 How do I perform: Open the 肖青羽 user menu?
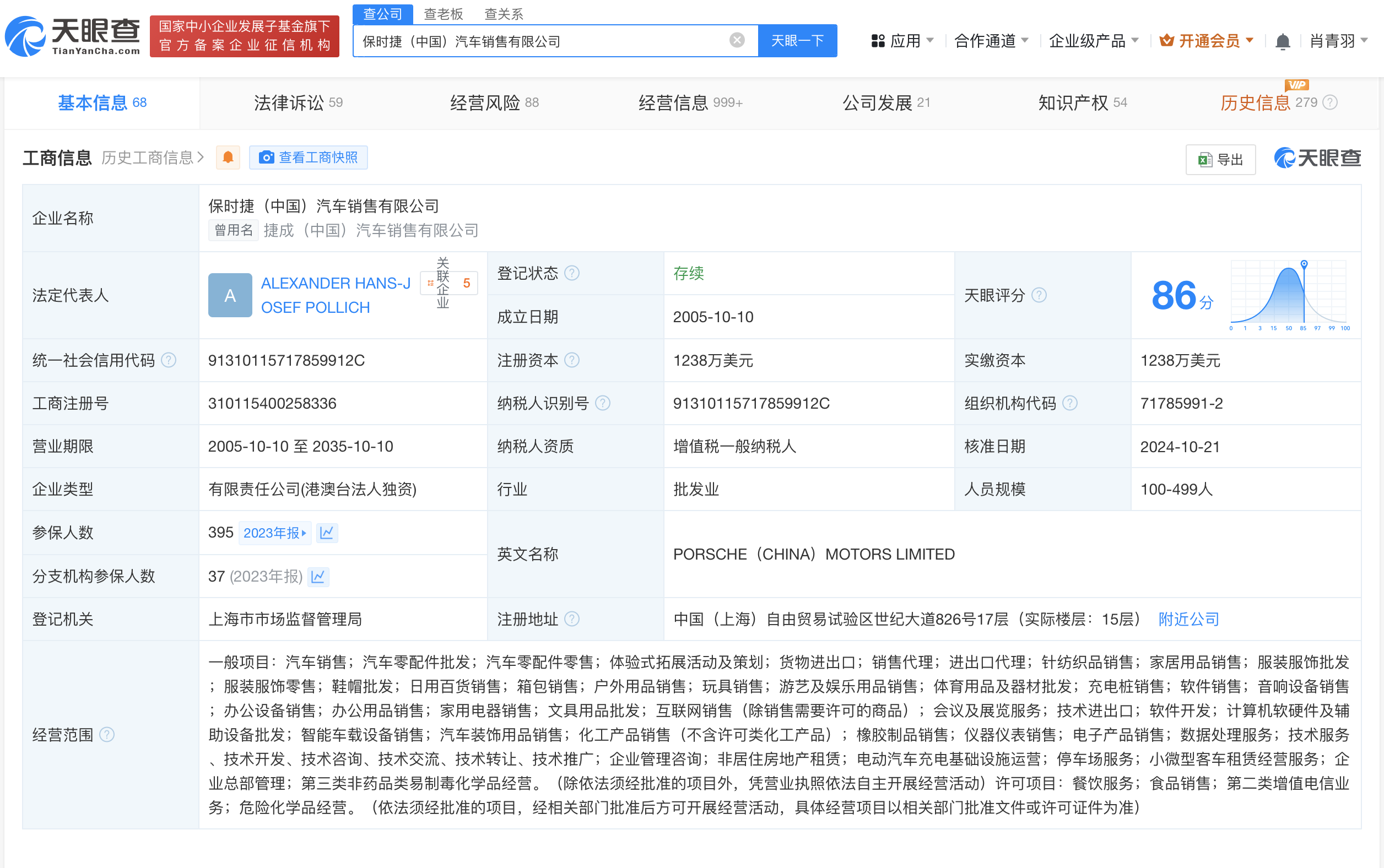[1338, 41]
